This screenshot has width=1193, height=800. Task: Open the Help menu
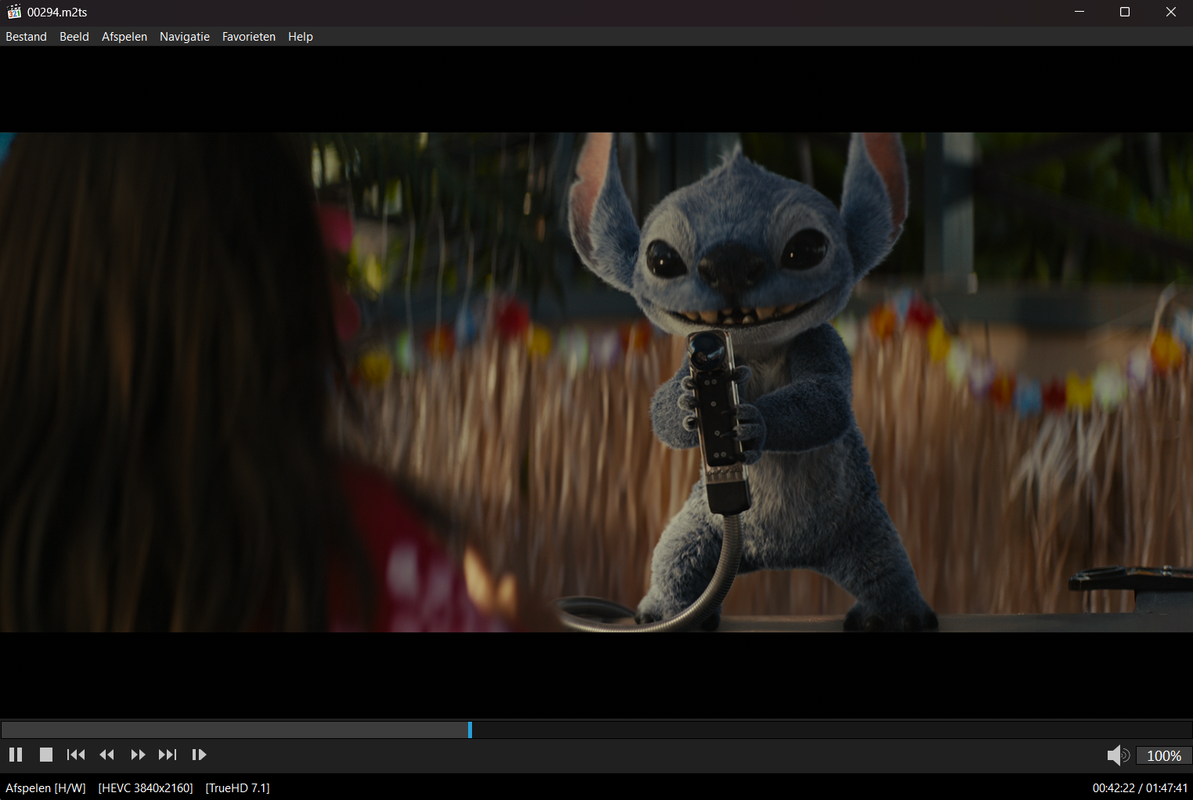point(300,37)
